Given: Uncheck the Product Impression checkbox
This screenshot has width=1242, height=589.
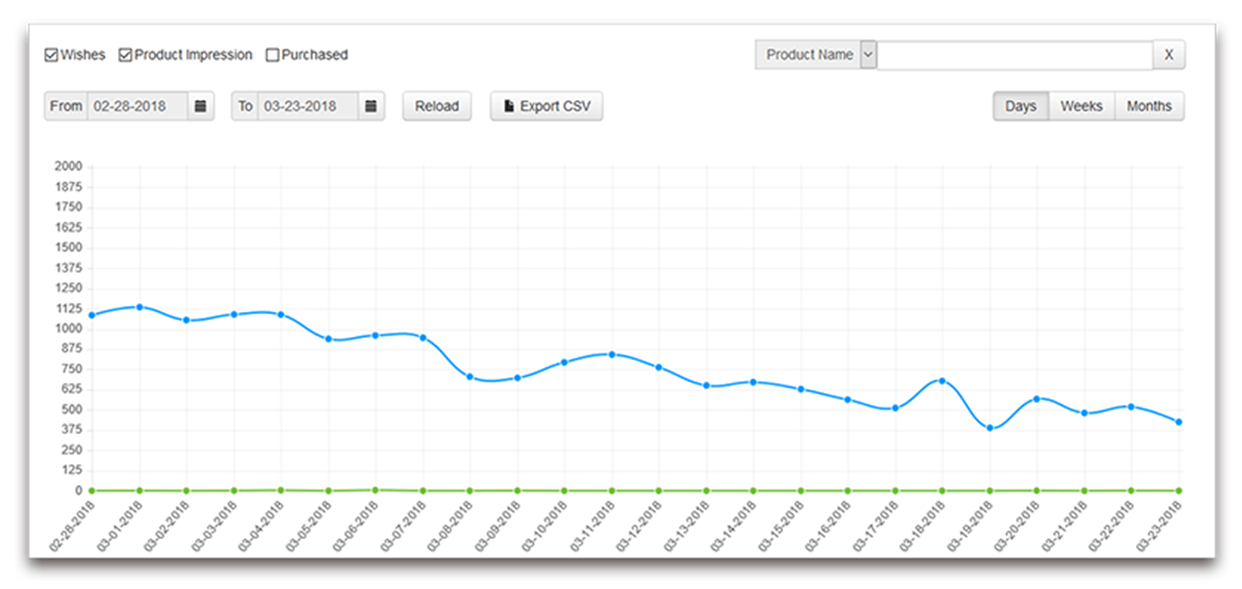Looking at the screenshot, I should point(125,55).
